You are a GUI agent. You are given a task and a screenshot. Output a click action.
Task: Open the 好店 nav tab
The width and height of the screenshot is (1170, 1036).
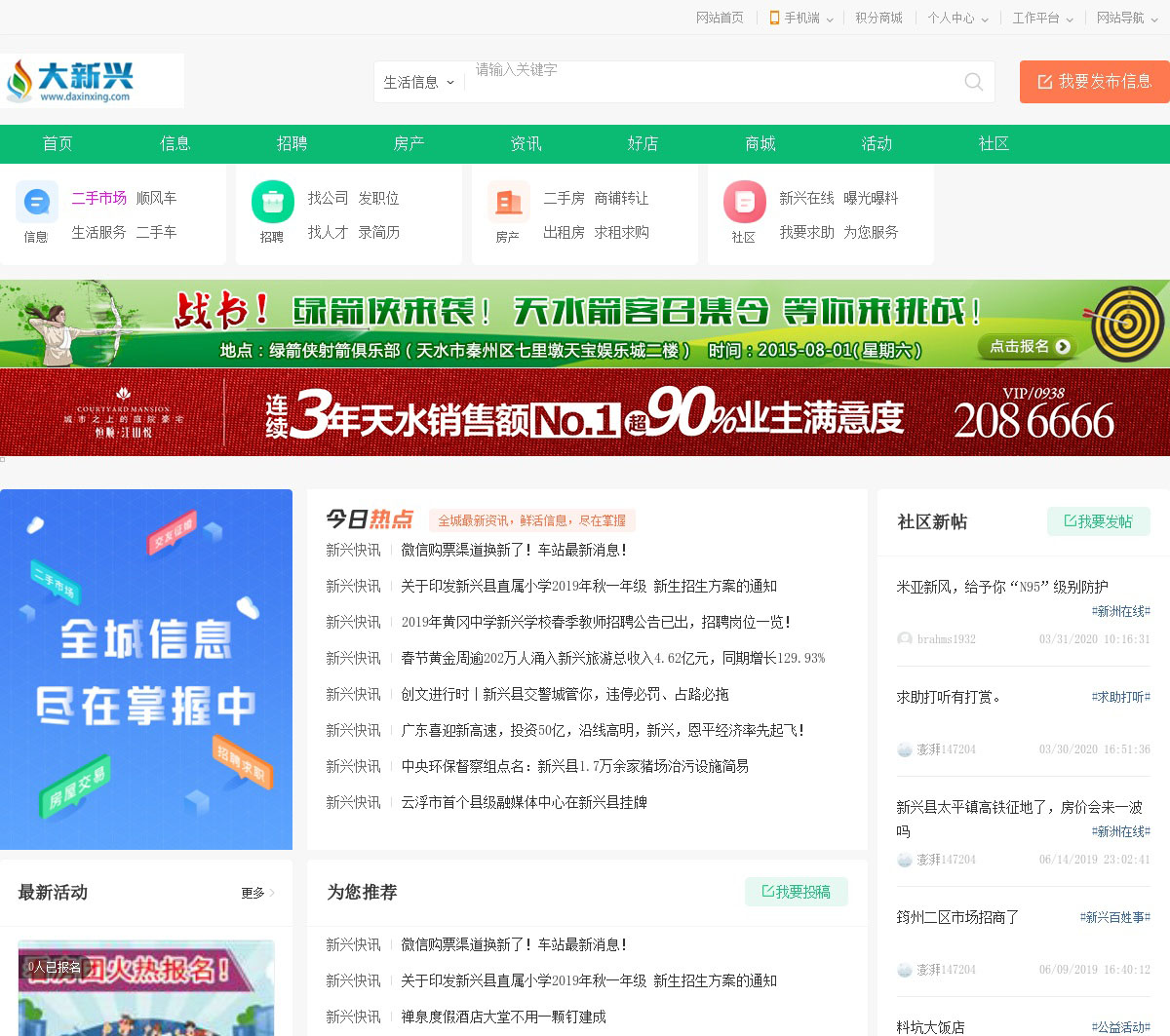(643, 143)
